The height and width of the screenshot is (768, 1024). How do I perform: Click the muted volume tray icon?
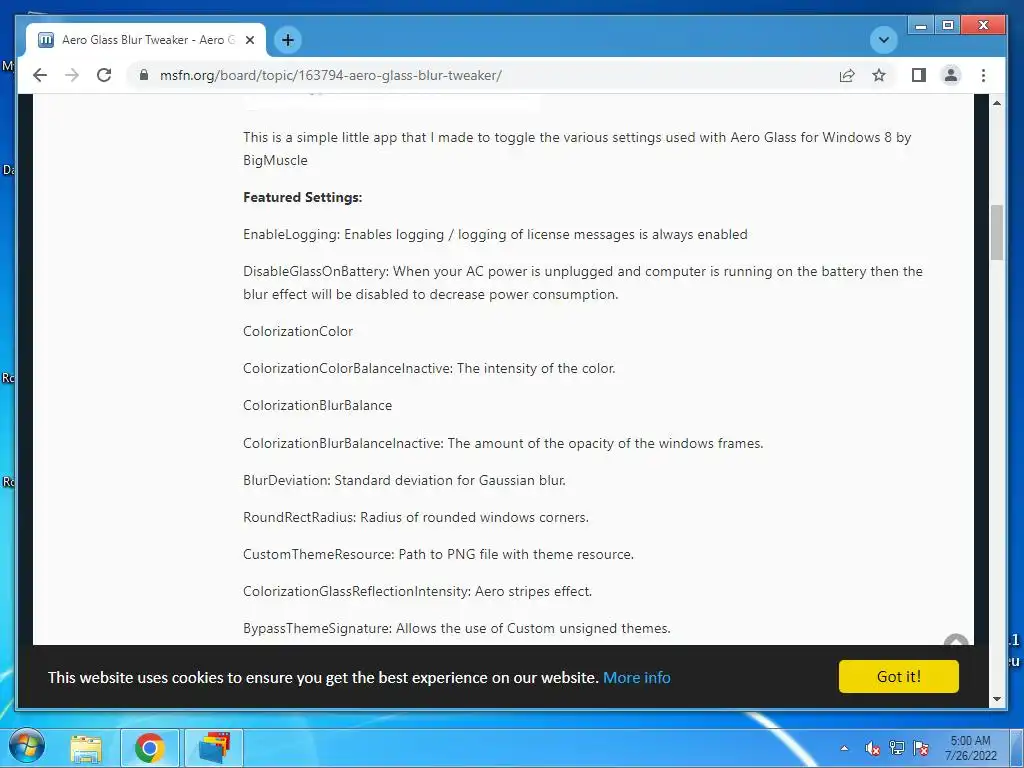point(872,748)
